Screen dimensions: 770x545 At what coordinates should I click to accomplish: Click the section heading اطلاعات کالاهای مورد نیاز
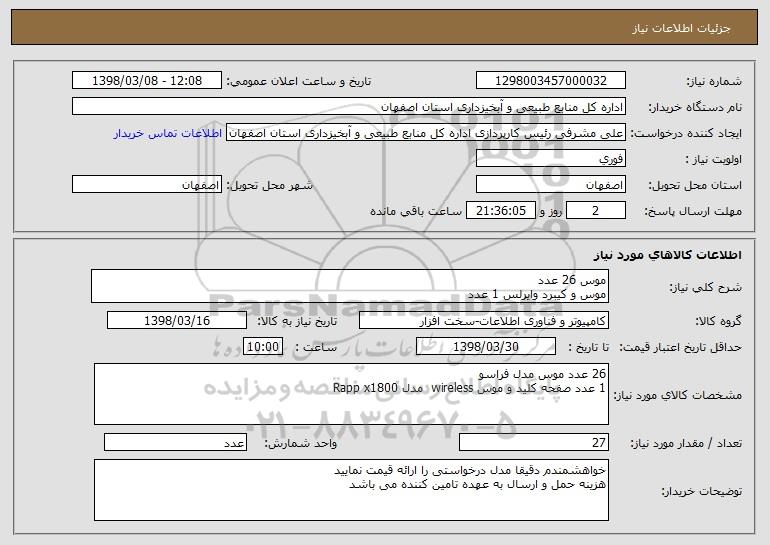(667, 255)
